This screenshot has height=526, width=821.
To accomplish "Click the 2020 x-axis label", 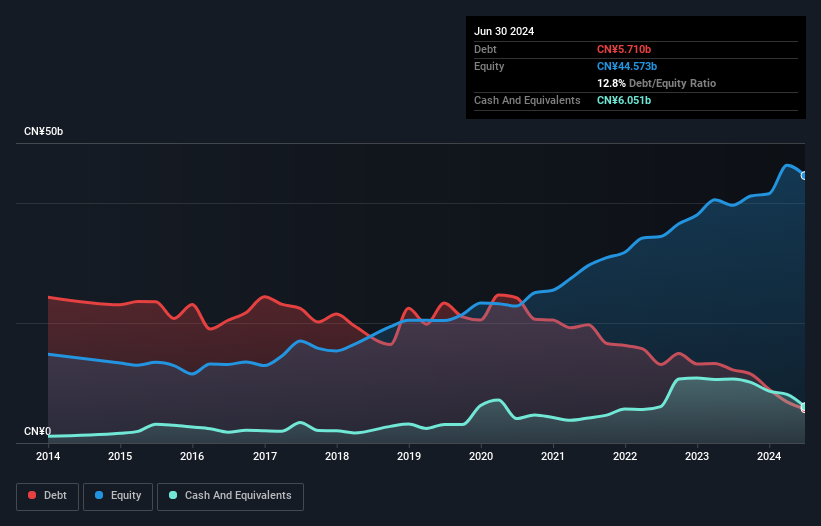I will tap(481, 456).
